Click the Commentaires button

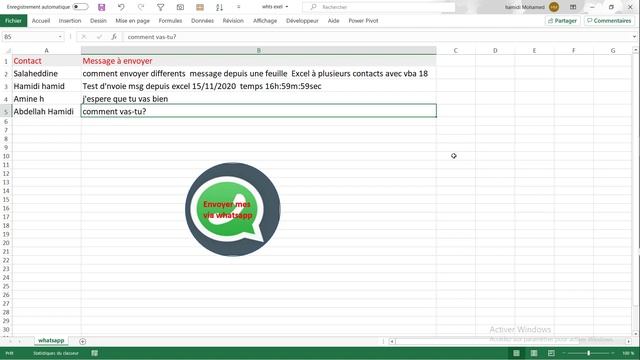[x=609, y=20]
